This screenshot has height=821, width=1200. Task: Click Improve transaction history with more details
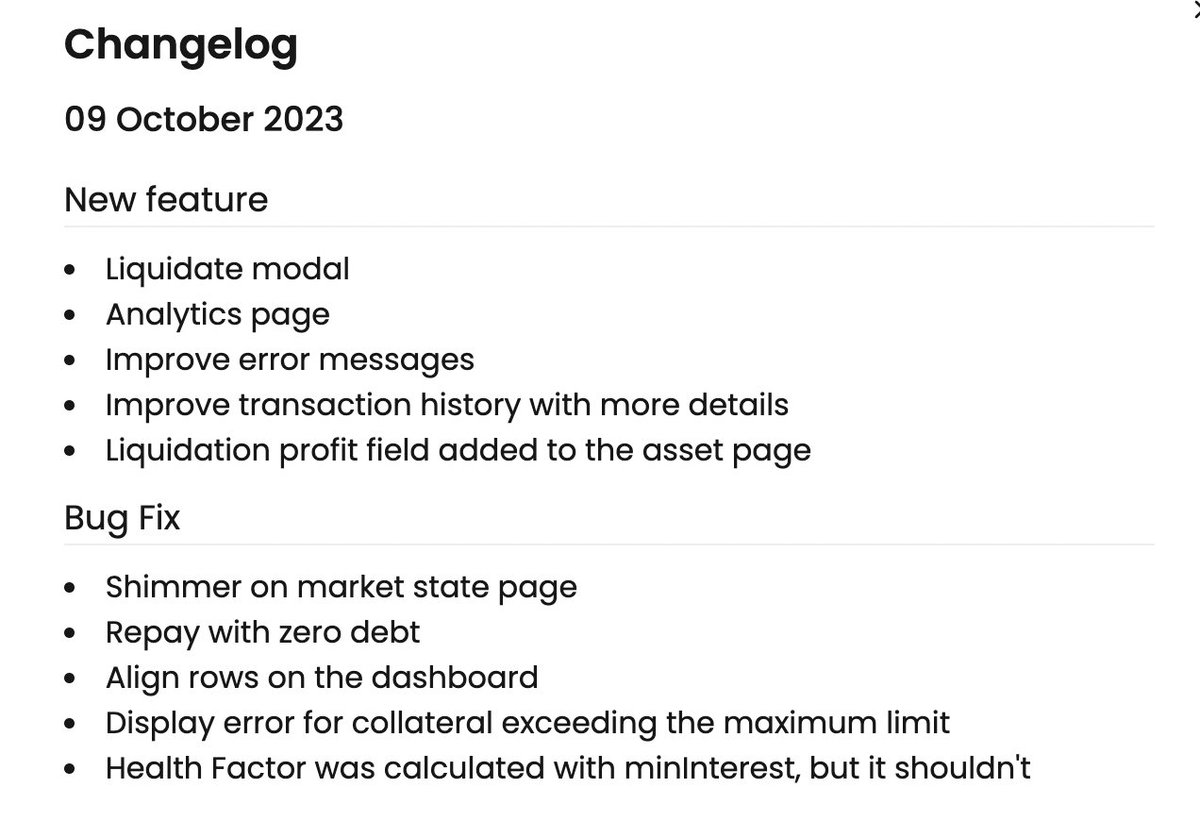tap(447, 405)
